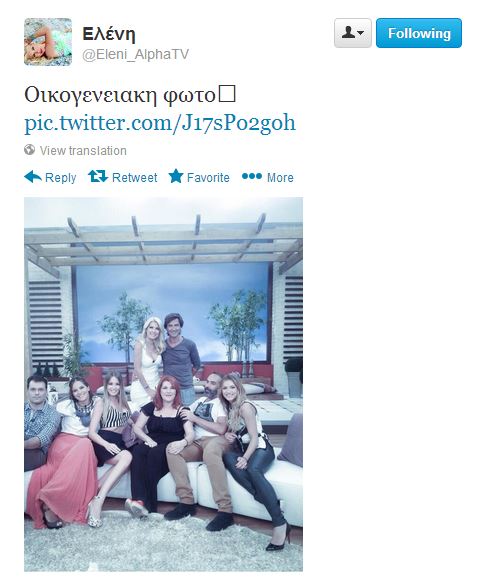477x579 pixels.
Task: Click View translation text
Action: (83, 151)
